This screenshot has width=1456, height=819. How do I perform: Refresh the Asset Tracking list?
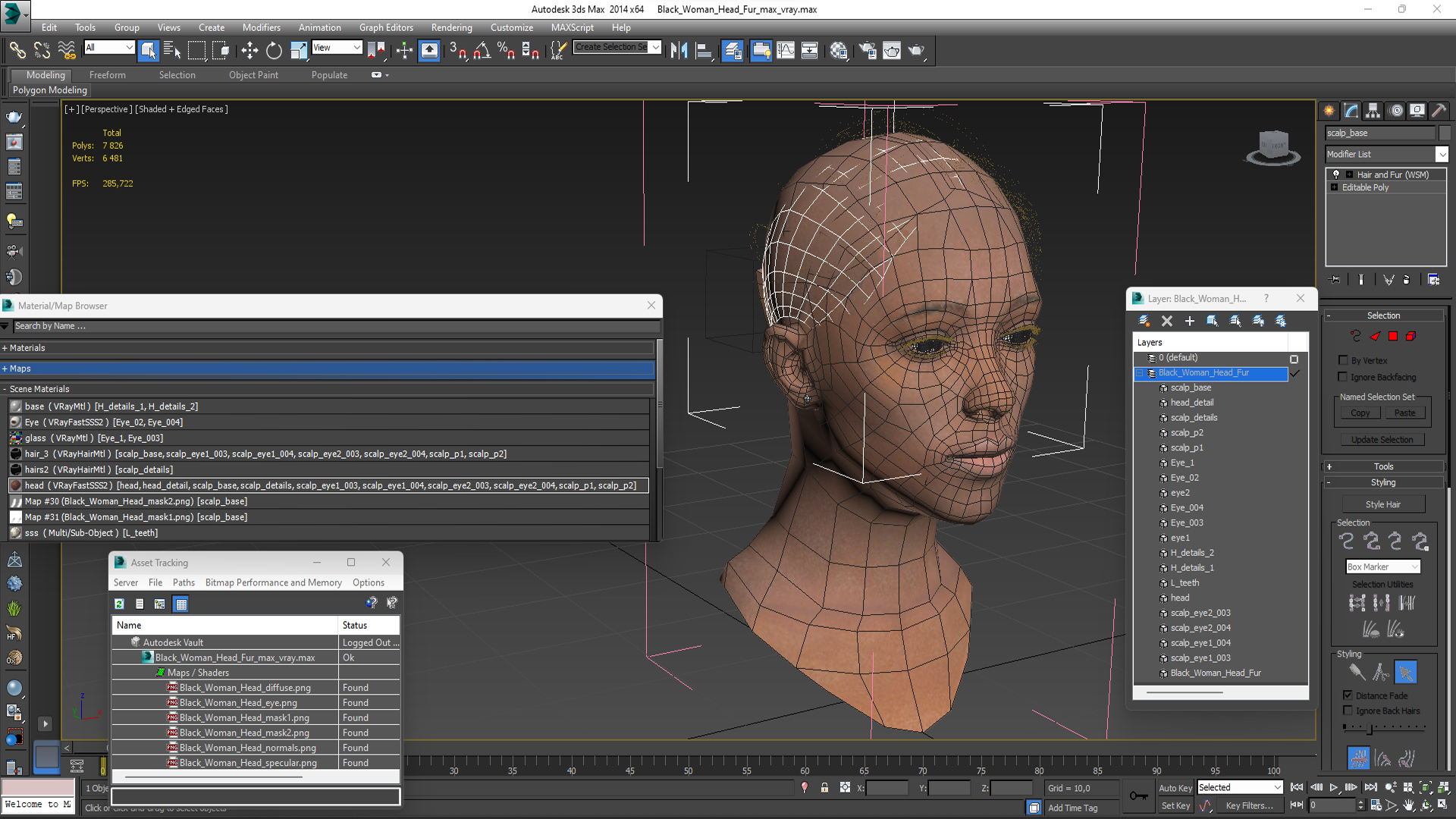(x=119, y=604)
